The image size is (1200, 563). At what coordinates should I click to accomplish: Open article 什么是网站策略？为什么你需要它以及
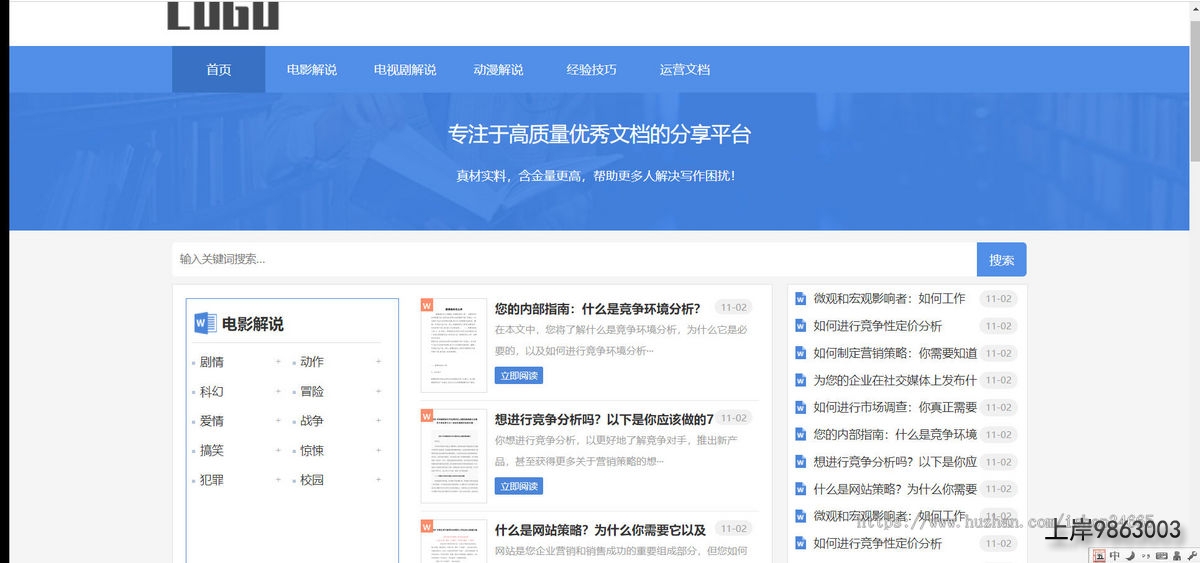tap(600, 530)
